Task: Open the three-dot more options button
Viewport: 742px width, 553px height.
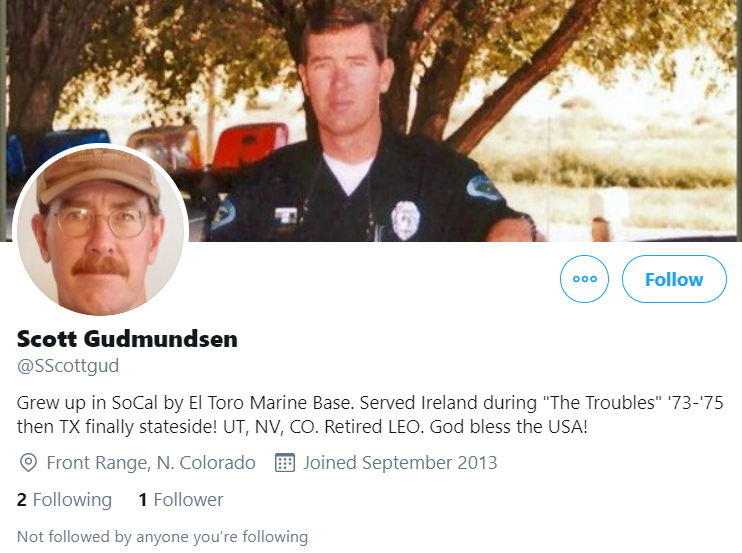Action: 584,279
